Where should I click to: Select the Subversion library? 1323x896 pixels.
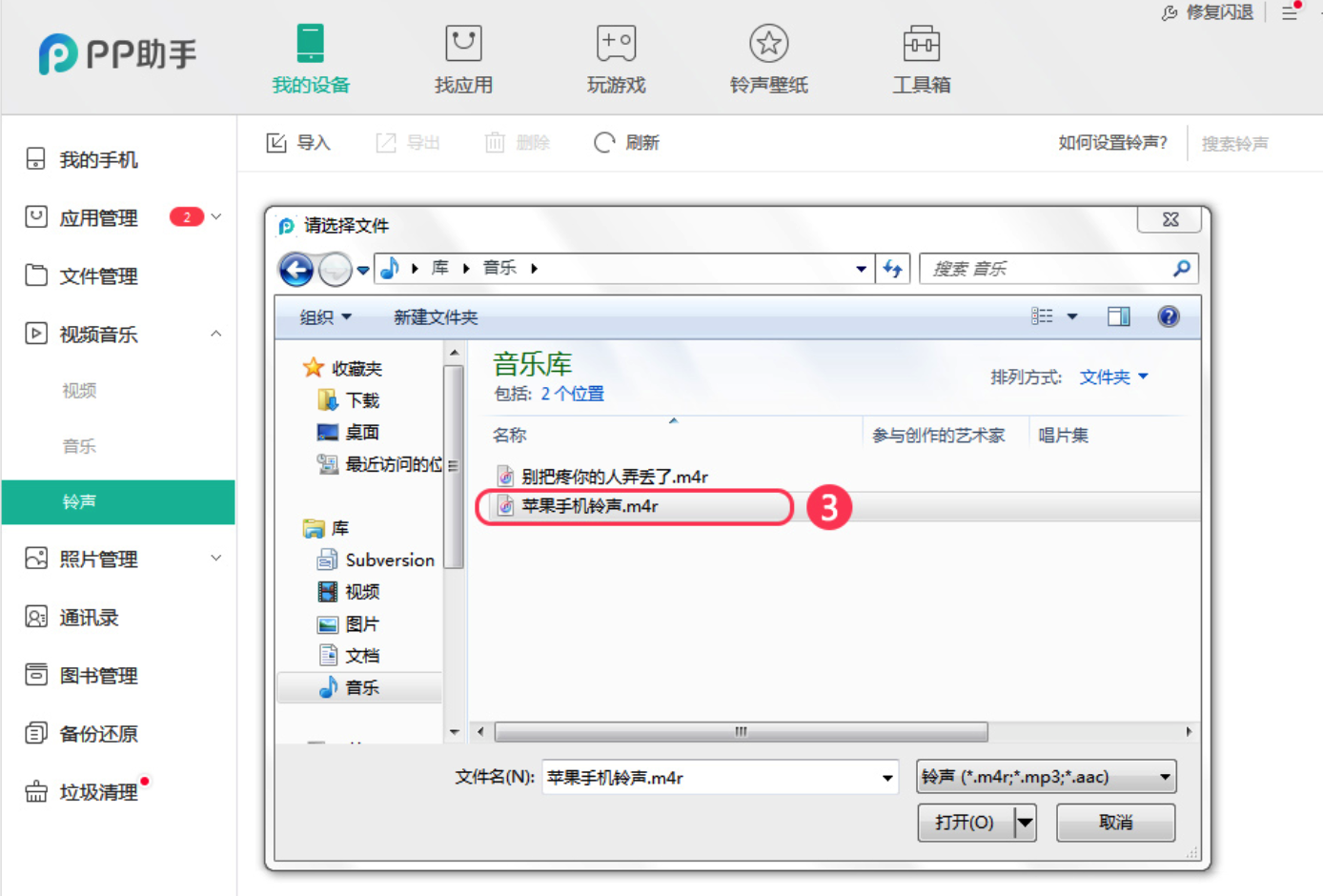tap(376, 560)
